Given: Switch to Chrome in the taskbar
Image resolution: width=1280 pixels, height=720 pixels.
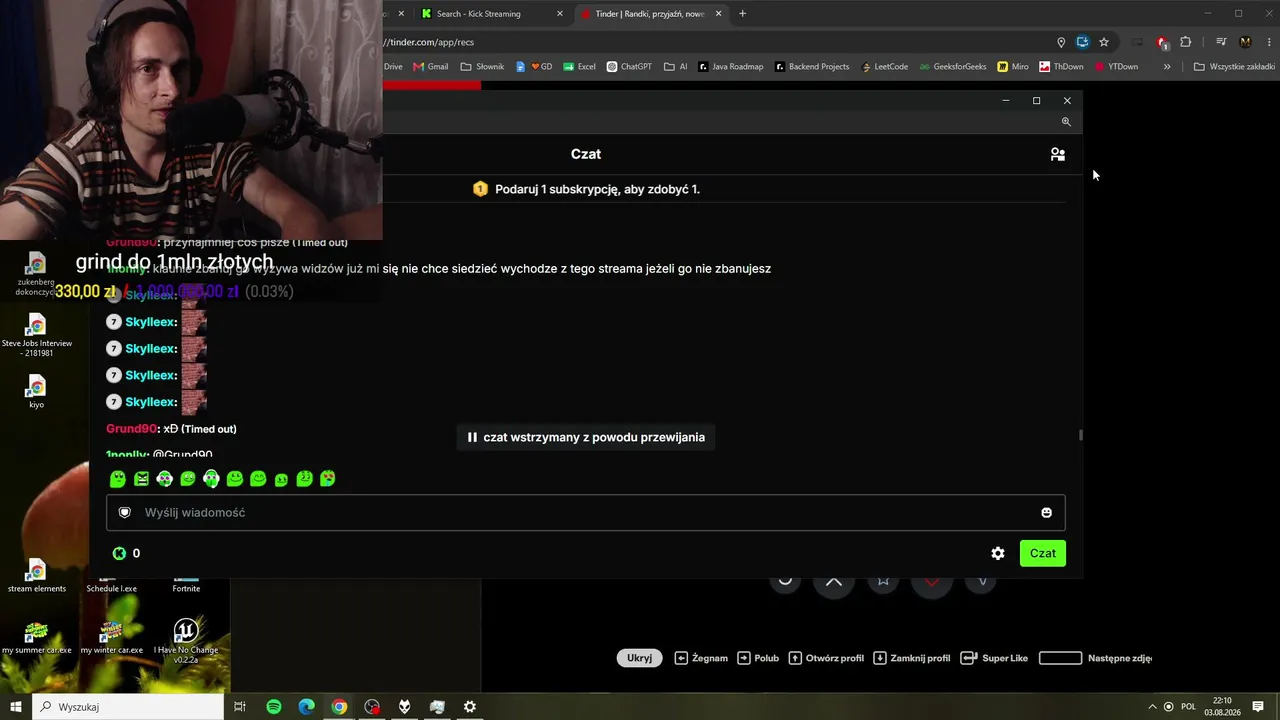Looking at the screenshot, I should pos(339,707).
